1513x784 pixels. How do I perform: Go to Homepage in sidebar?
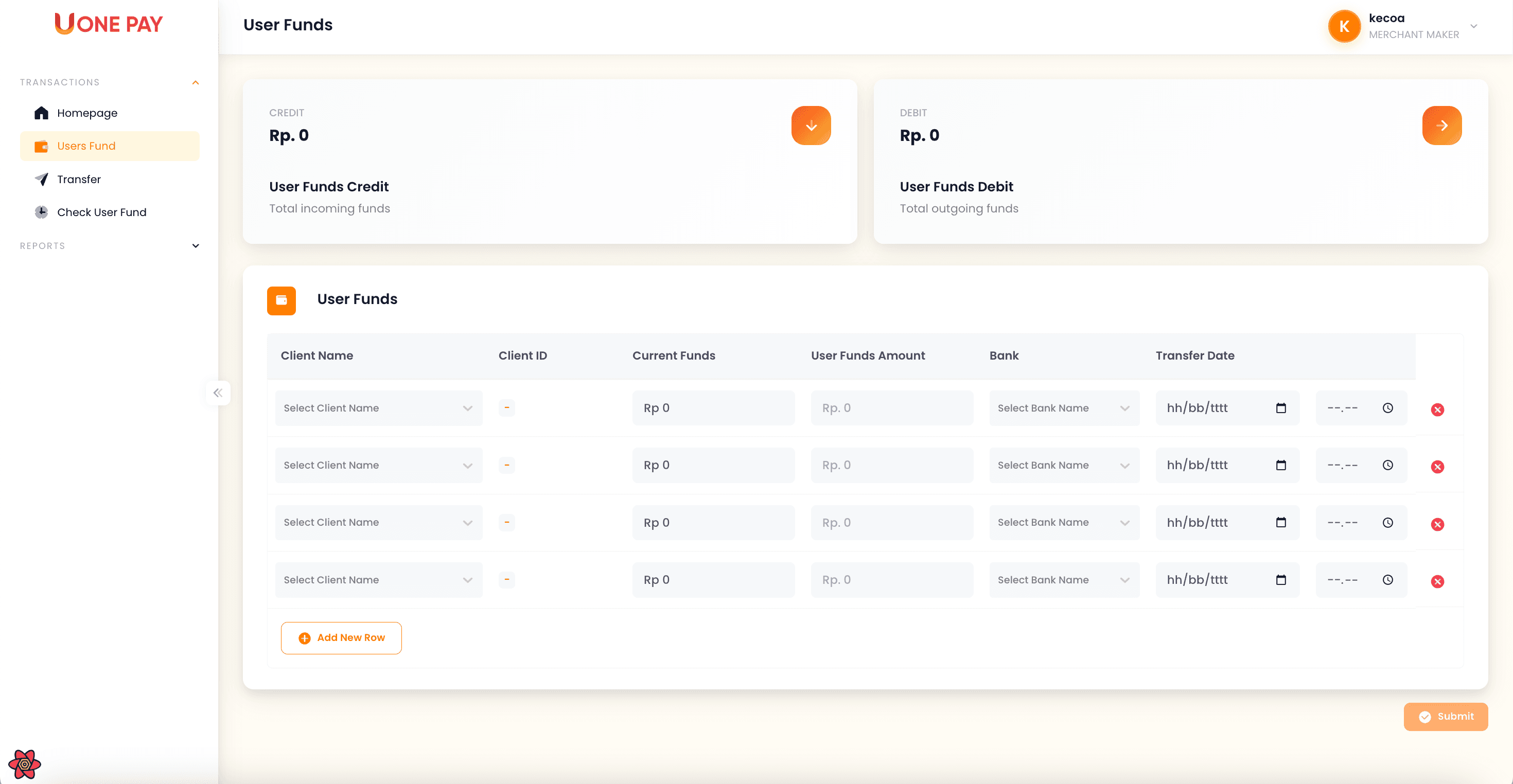click(x=87, y=113)
